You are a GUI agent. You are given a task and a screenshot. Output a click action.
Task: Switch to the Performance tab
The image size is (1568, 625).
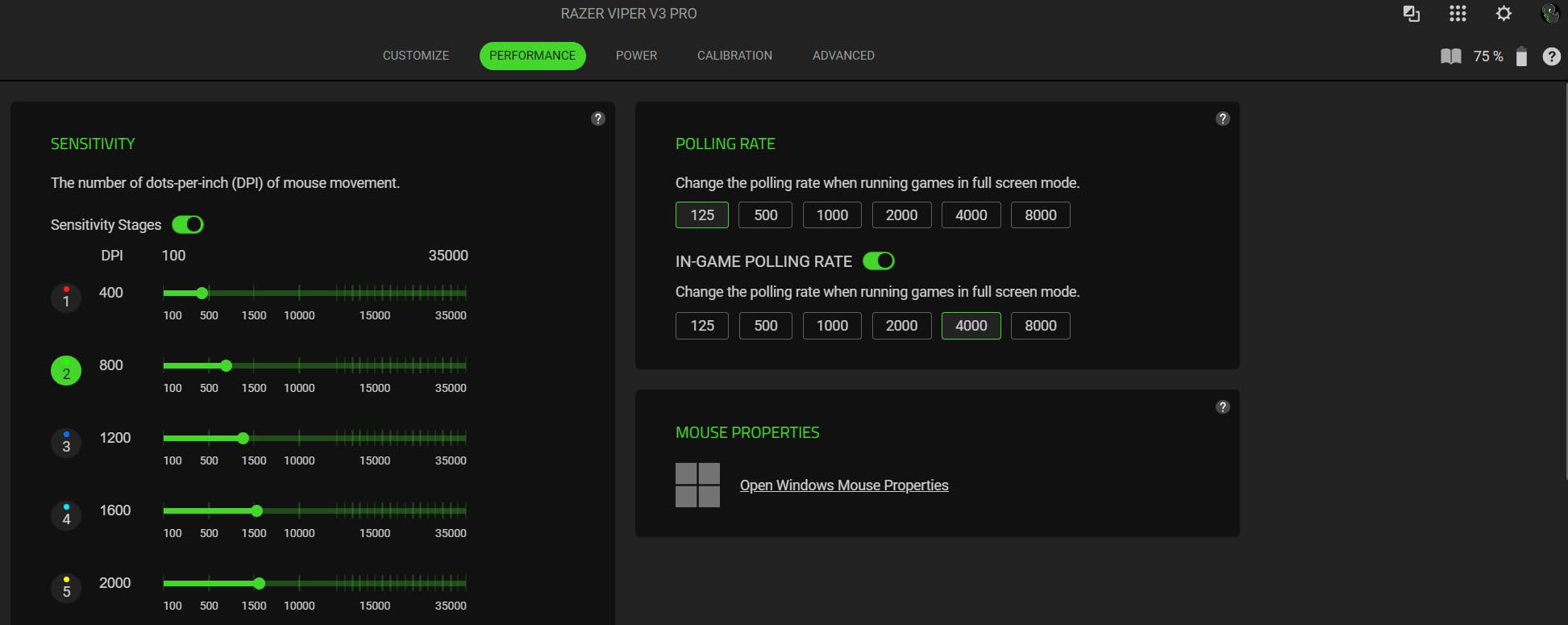[533, 56]
